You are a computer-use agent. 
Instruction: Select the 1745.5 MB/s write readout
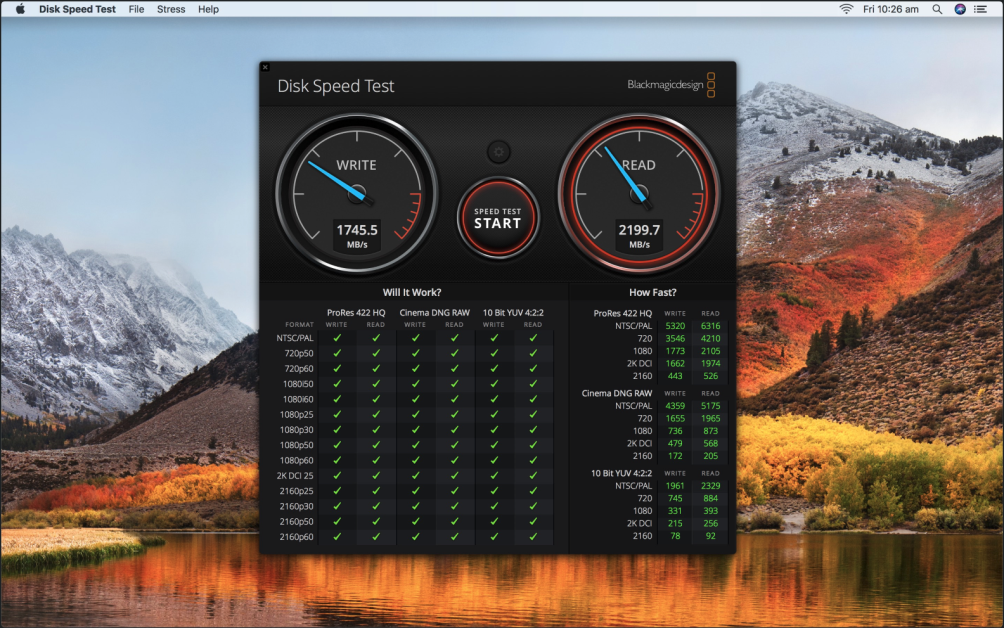point(357,234)
